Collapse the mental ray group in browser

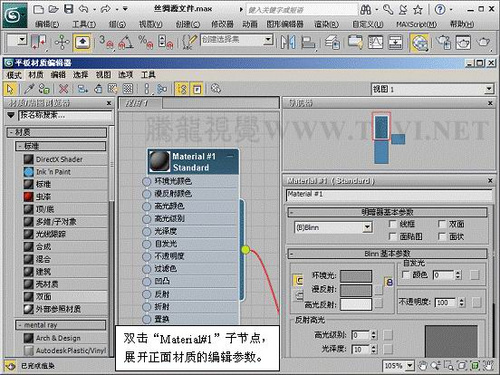point(61,325)
